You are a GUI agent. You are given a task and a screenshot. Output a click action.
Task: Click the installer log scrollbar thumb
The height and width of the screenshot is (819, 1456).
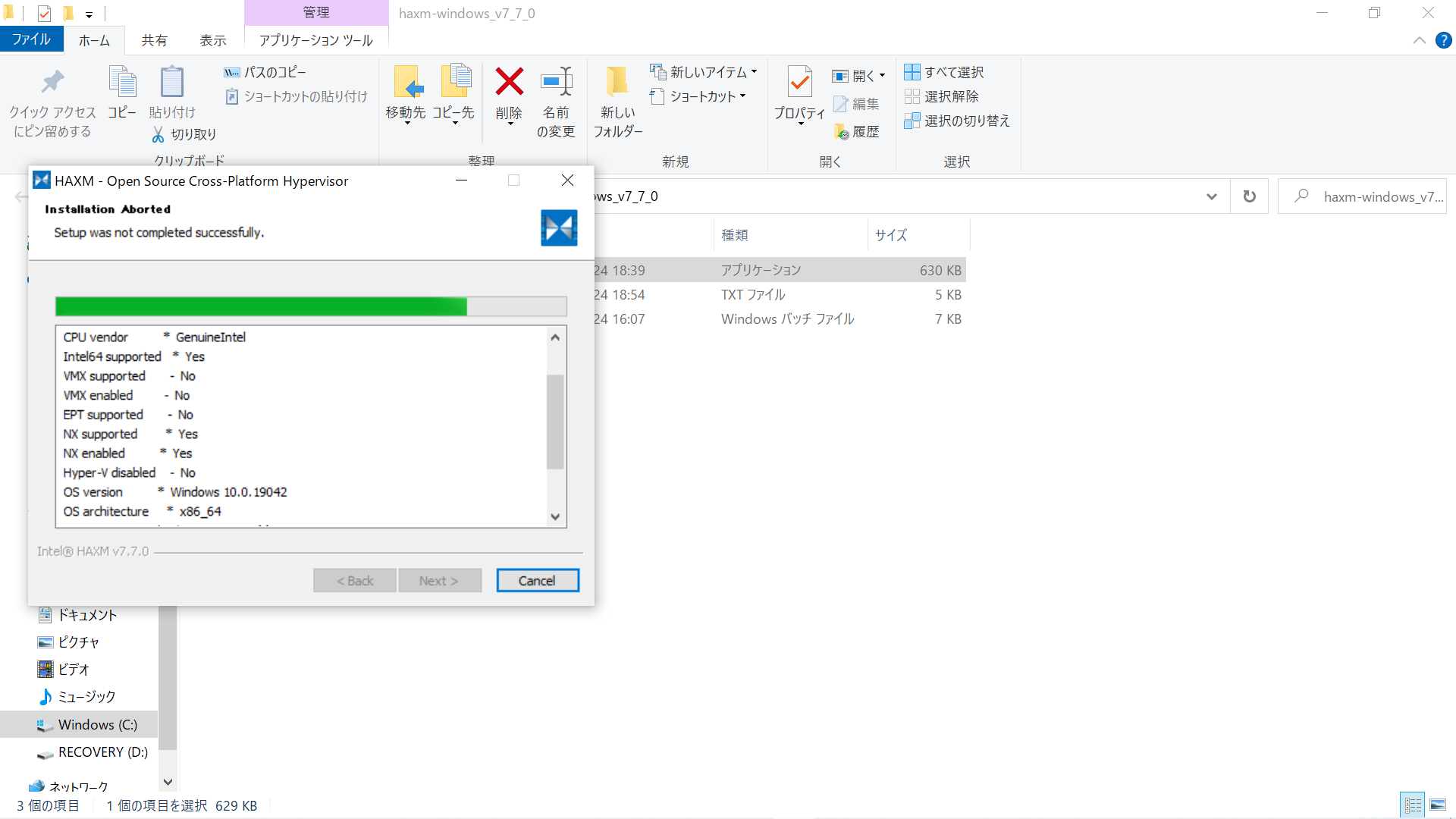point(555,422)
